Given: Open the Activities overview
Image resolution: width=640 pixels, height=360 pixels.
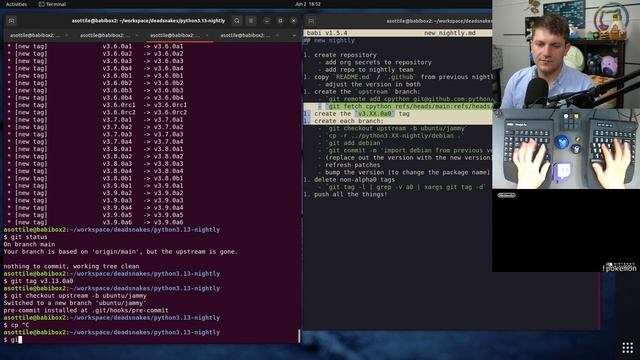Looking at the screenshot, I should [x=16, y=4].
